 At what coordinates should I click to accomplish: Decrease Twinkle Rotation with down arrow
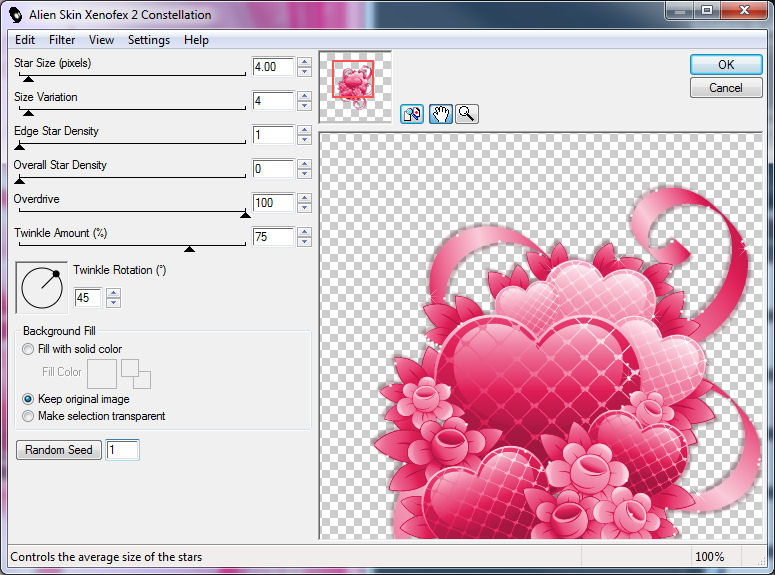point(114,303)
